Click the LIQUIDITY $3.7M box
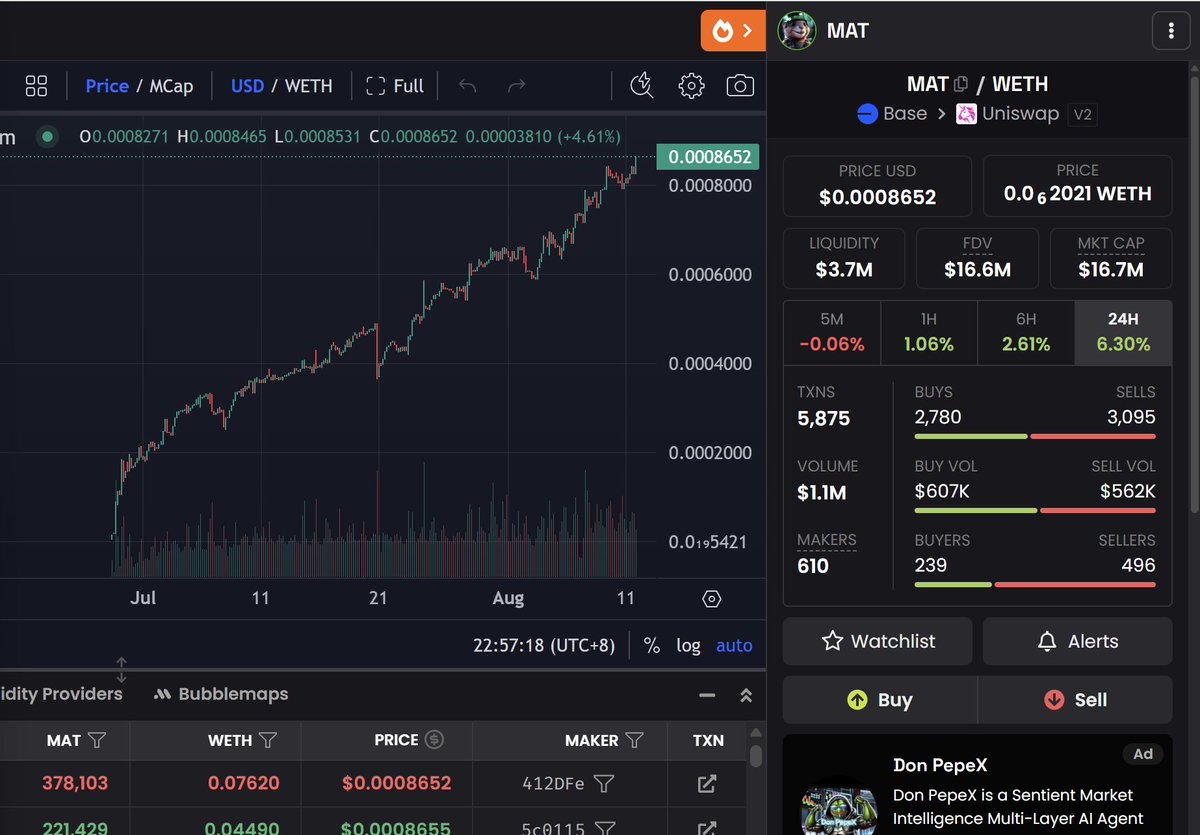Viewport: 1200px width, 835px height. (x=844, y=258)
